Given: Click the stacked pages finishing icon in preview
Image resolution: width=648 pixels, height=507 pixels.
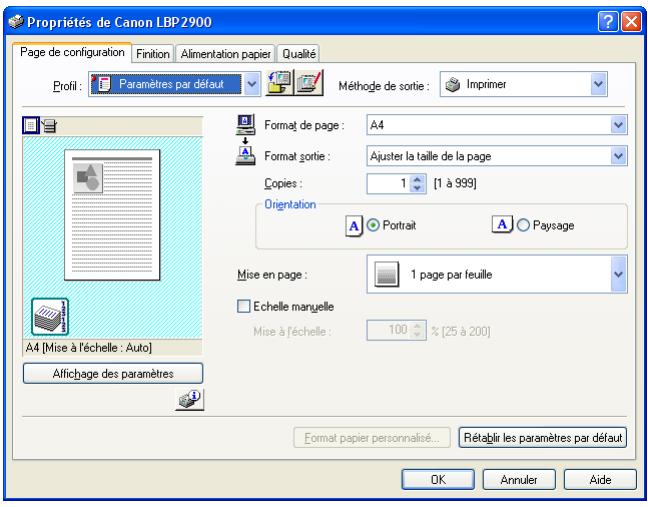Looking at the screenshot, I should (50, 317).
